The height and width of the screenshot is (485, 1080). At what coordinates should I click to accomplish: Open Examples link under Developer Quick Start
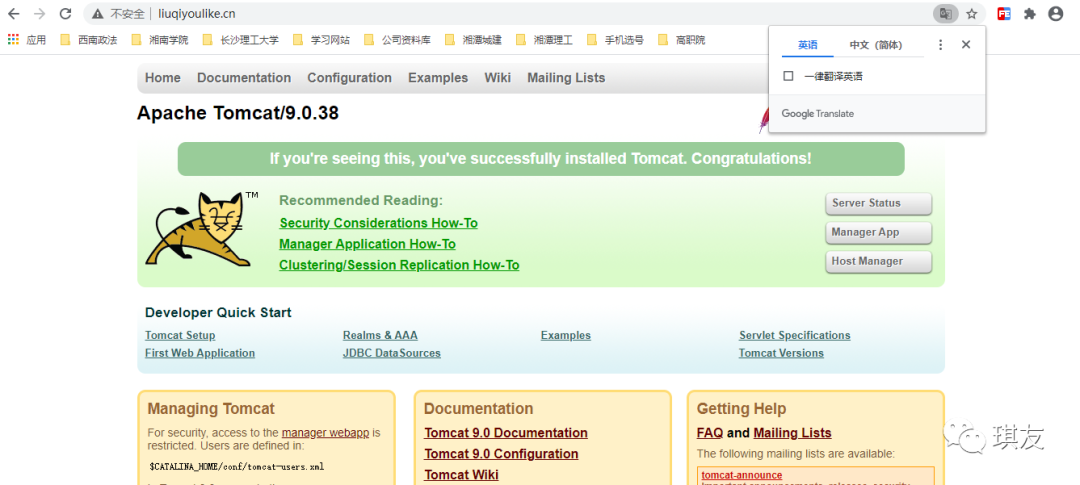565,336
